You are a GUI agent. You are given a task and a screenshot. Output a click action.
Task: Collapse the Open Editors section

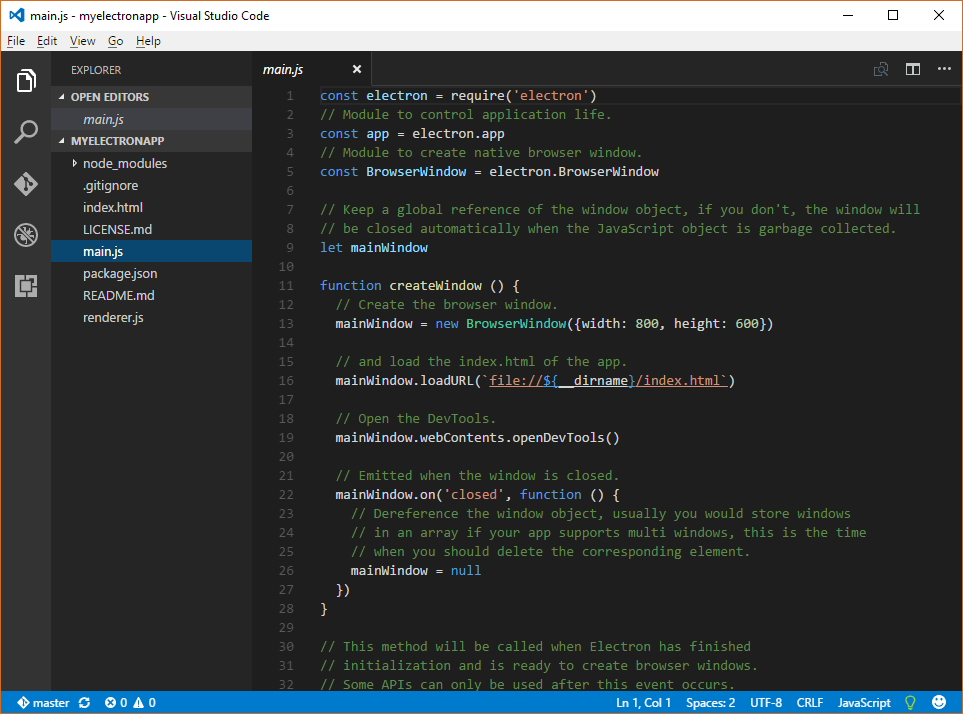coord(61,97)
